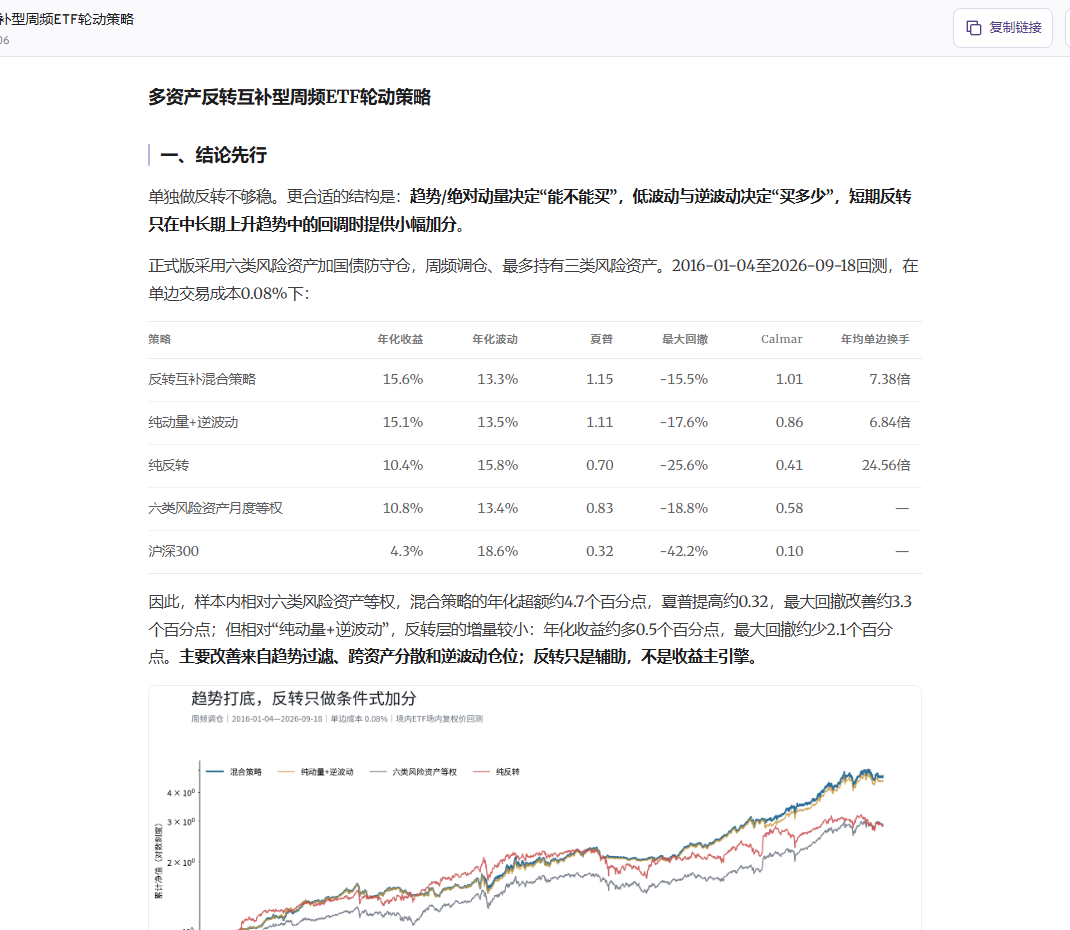Select the row label 纯动量+逆波动

pyautogui.click(x=193, y=422)
